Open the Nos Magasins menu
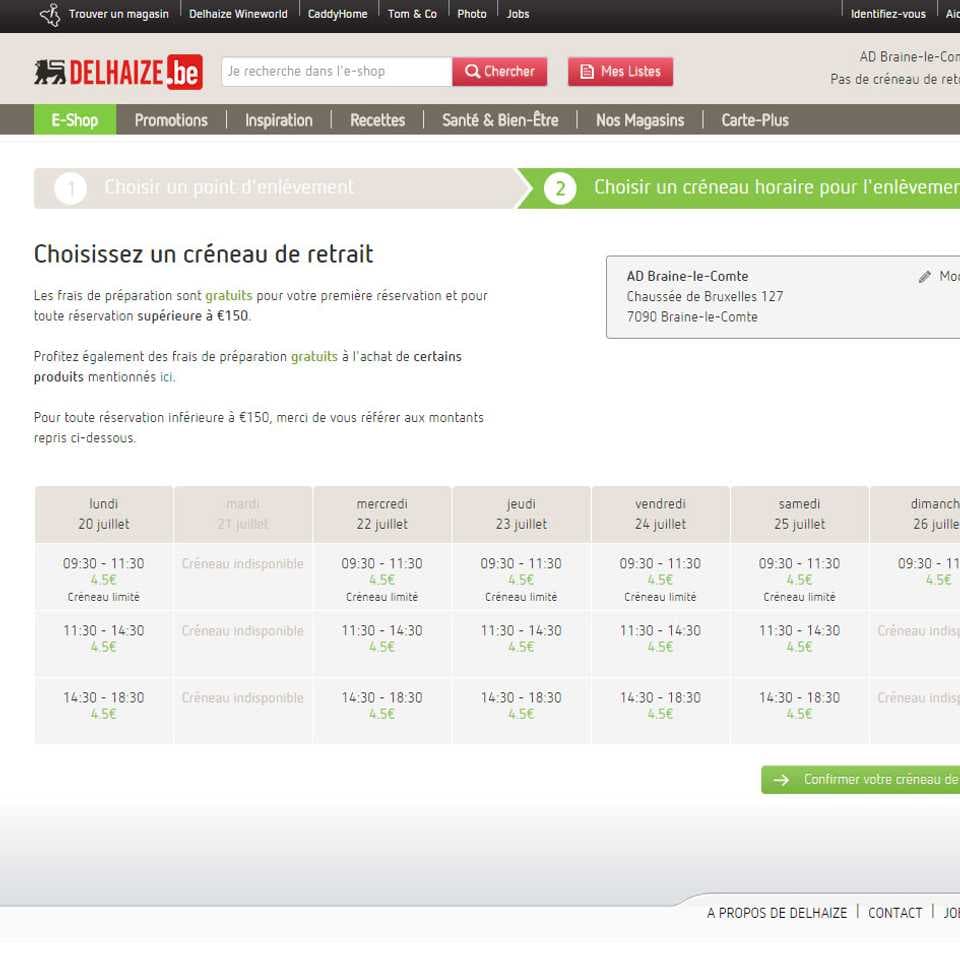Screen dimensions: 960x960 point(640,120)
